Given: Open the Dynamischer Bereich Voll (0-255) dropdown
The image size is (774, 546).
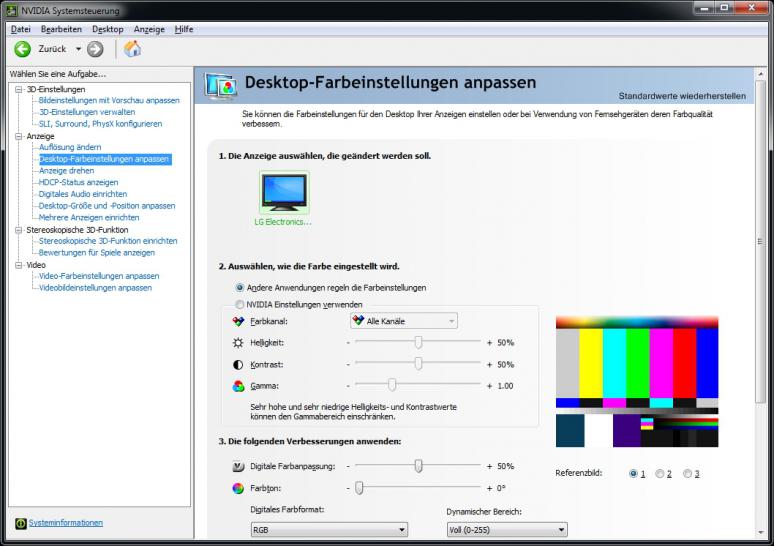Looking at the screenshot, I should pos(507,530).
